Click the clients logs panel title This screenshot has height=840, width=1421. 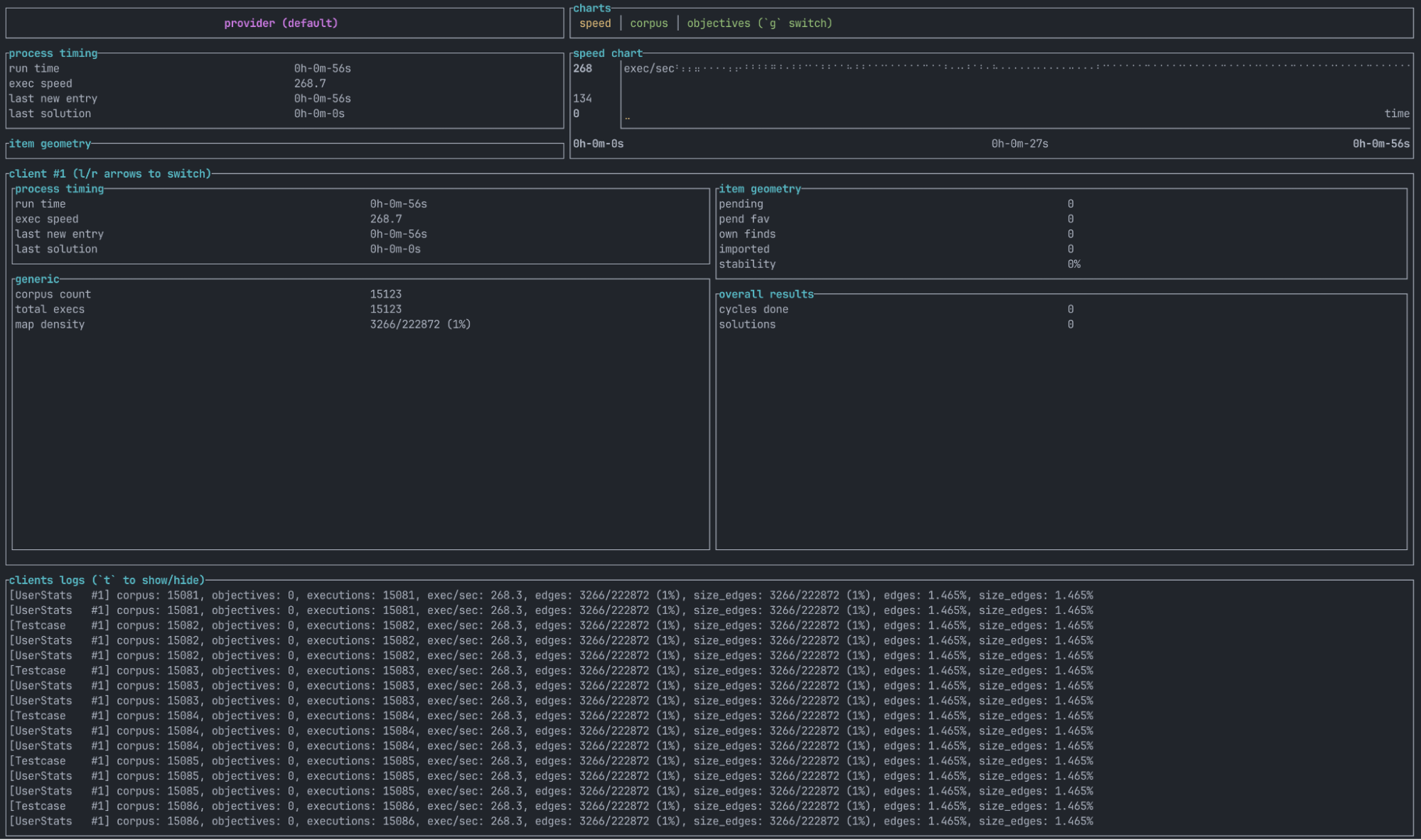tap(107, 580)
